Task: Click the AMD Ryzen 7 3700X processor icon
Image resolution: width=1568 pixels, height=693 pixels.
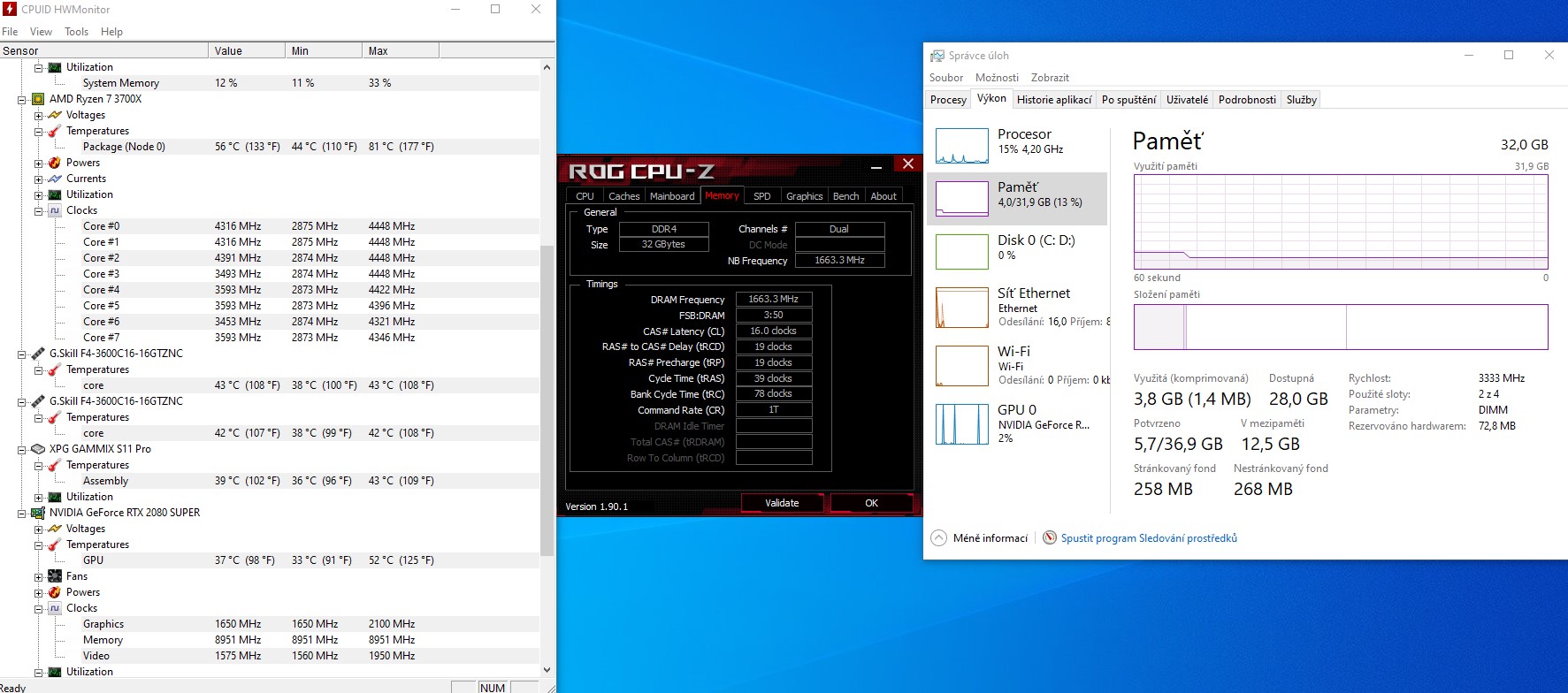Action: click(38, 99)
